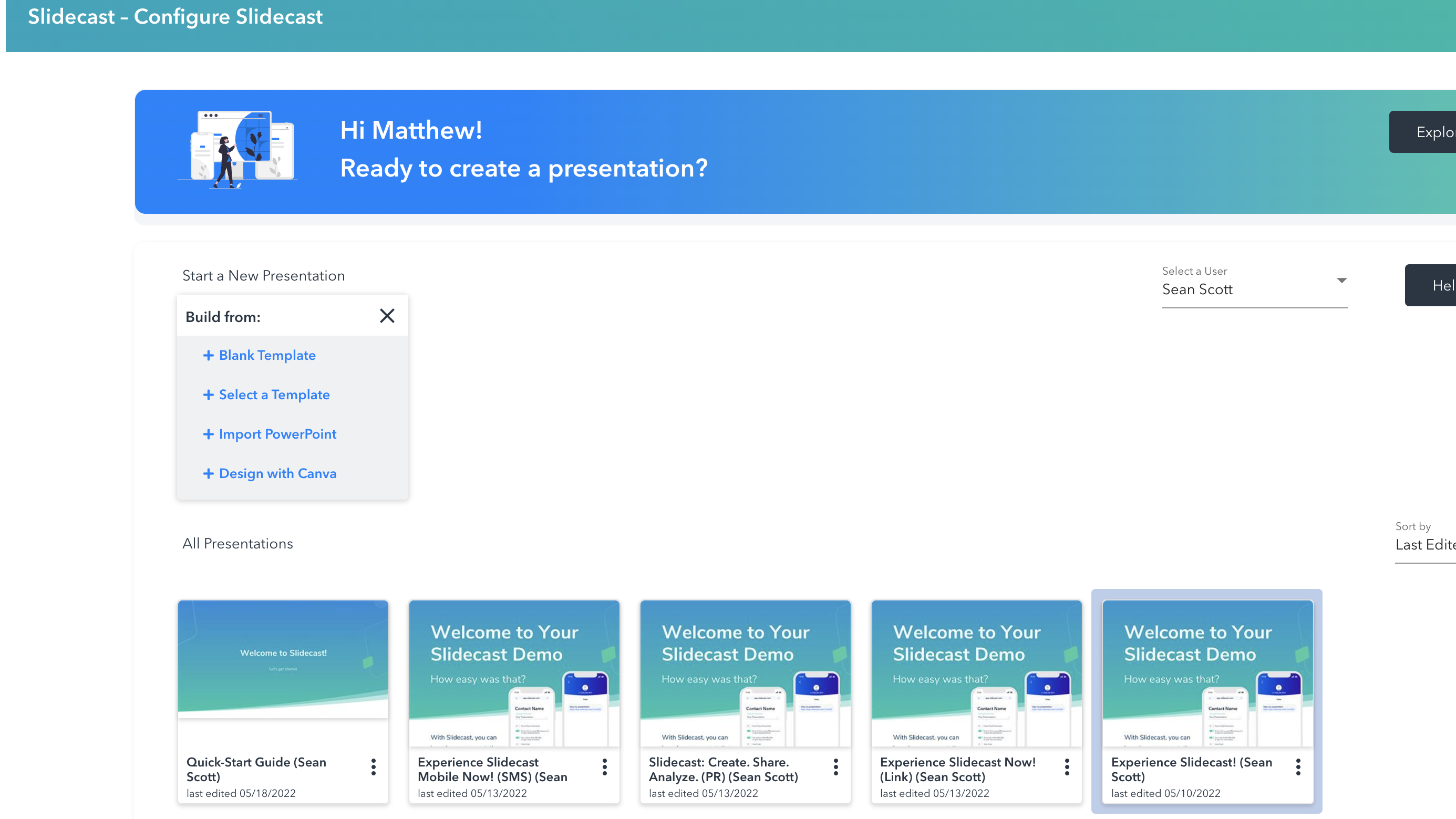Open options menu for Slidecast: Create. Share. Analyze.

(836, 767)
